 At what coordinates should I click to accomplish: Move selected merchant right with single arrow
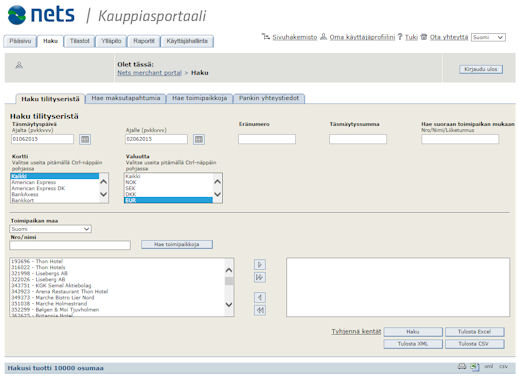260,265
